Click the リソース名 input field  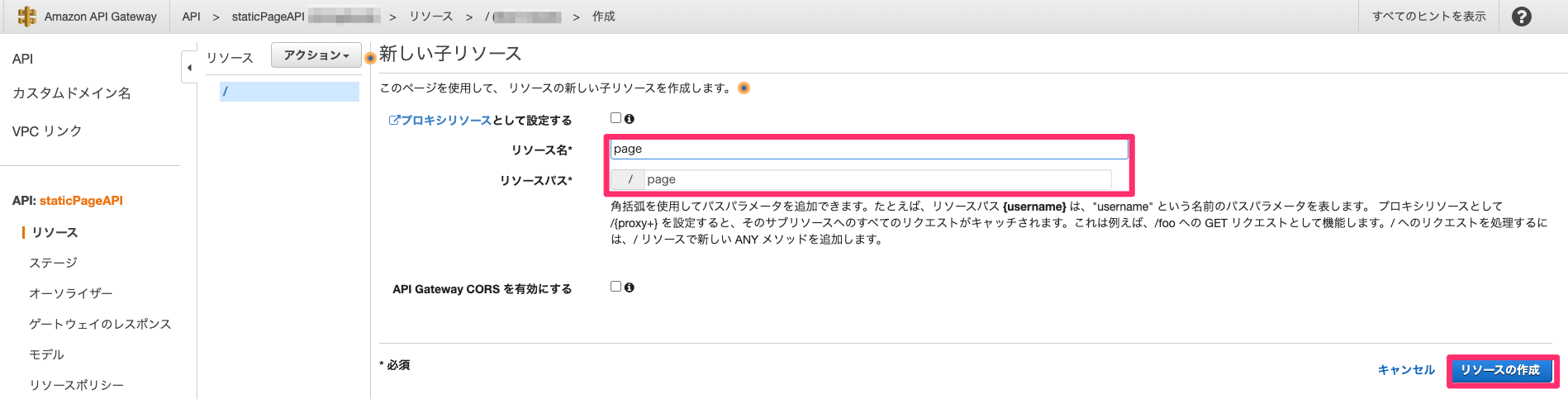coord(869,149)
